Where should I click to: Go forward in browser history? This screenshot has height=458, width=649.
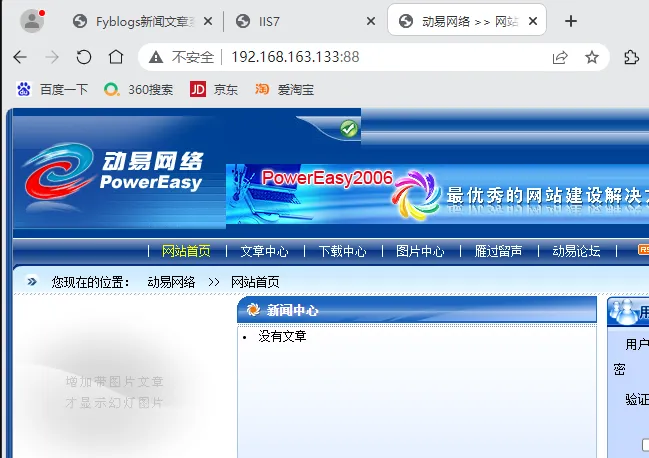(x=52, y=57)
